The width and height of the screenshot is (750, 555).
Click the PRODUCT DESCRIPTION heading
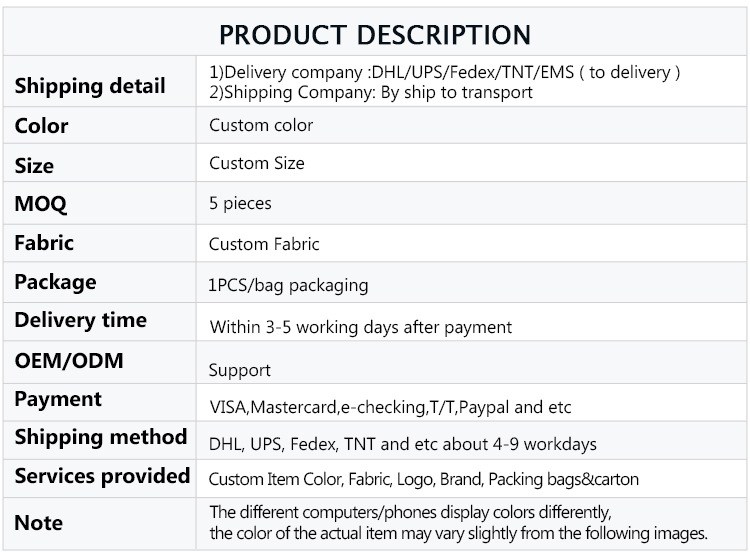point(375,33)
